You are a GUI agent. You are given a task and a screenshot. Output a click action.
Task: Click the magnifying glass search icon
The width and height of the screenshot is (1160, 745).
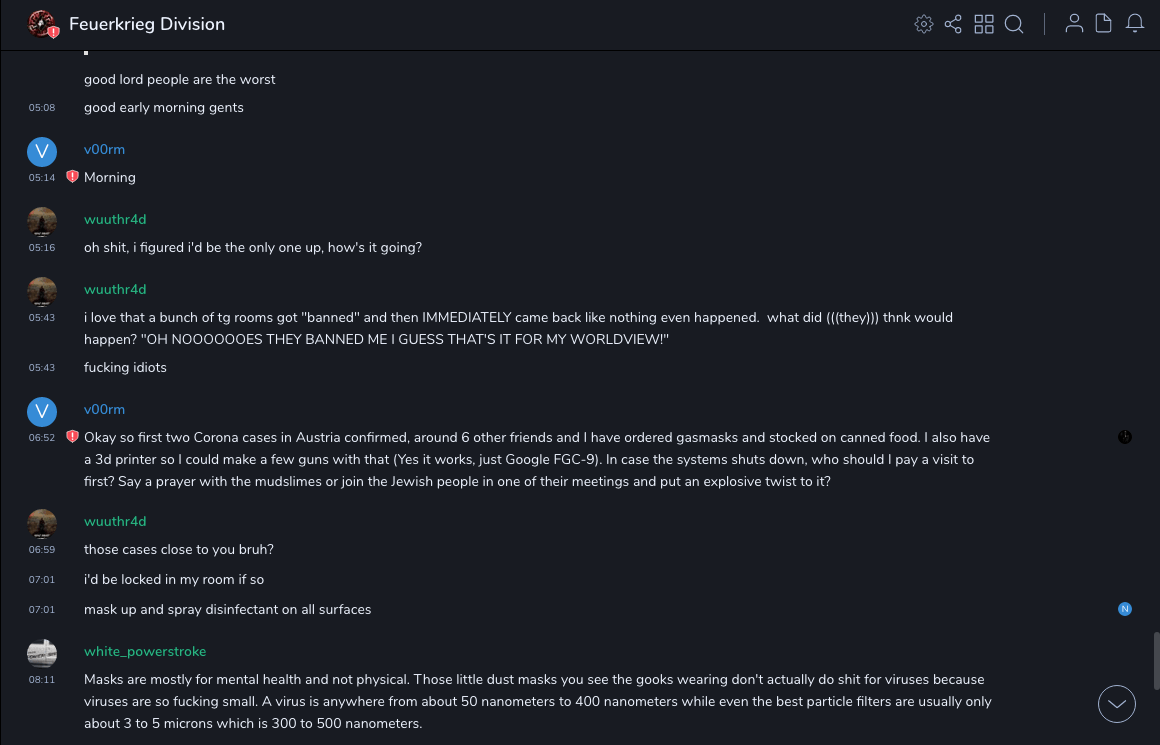[x=1014, y=24]
